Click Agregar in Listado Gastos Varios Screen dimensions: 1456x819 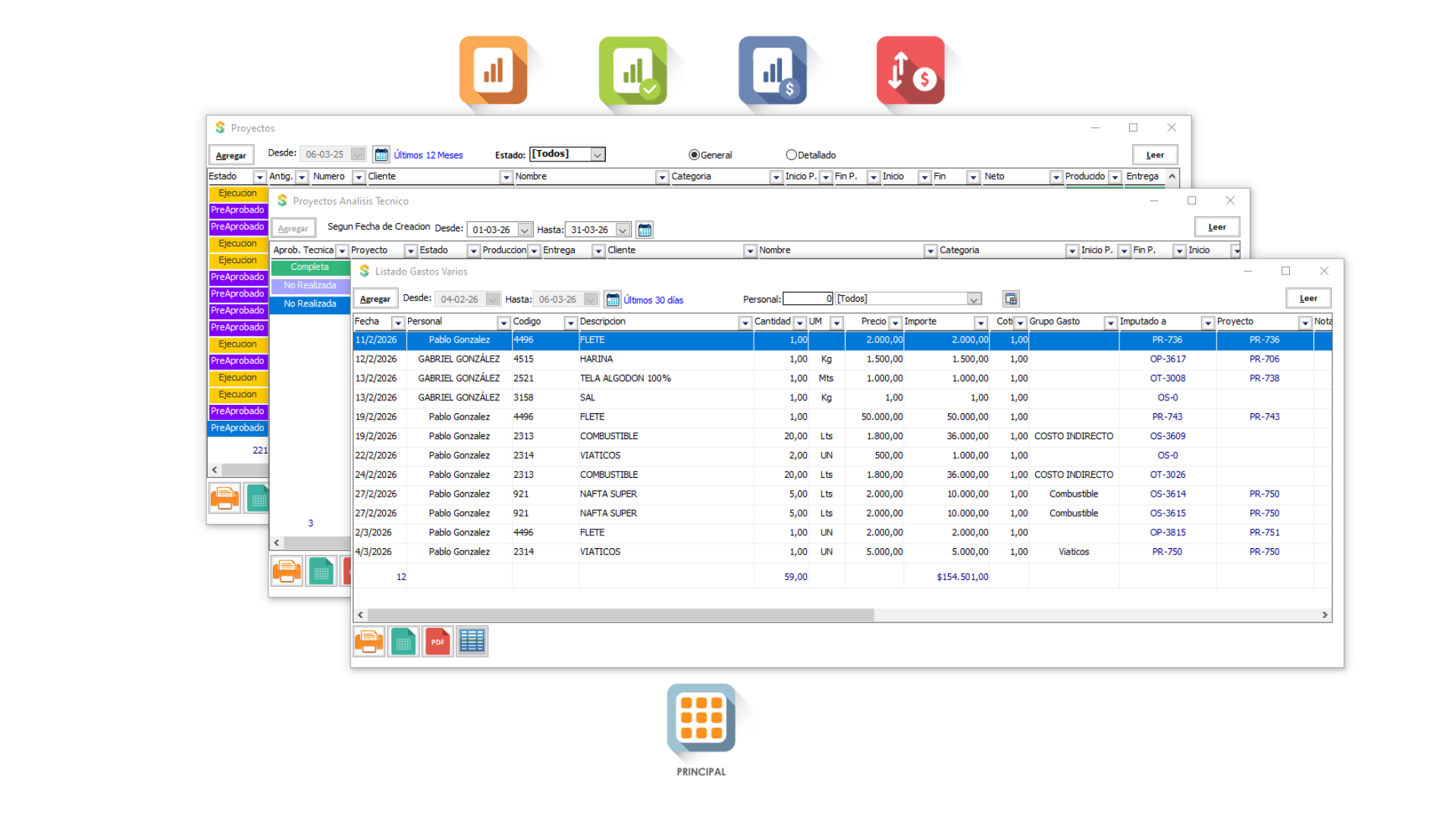pyautogui.click(x=375, y=299)
